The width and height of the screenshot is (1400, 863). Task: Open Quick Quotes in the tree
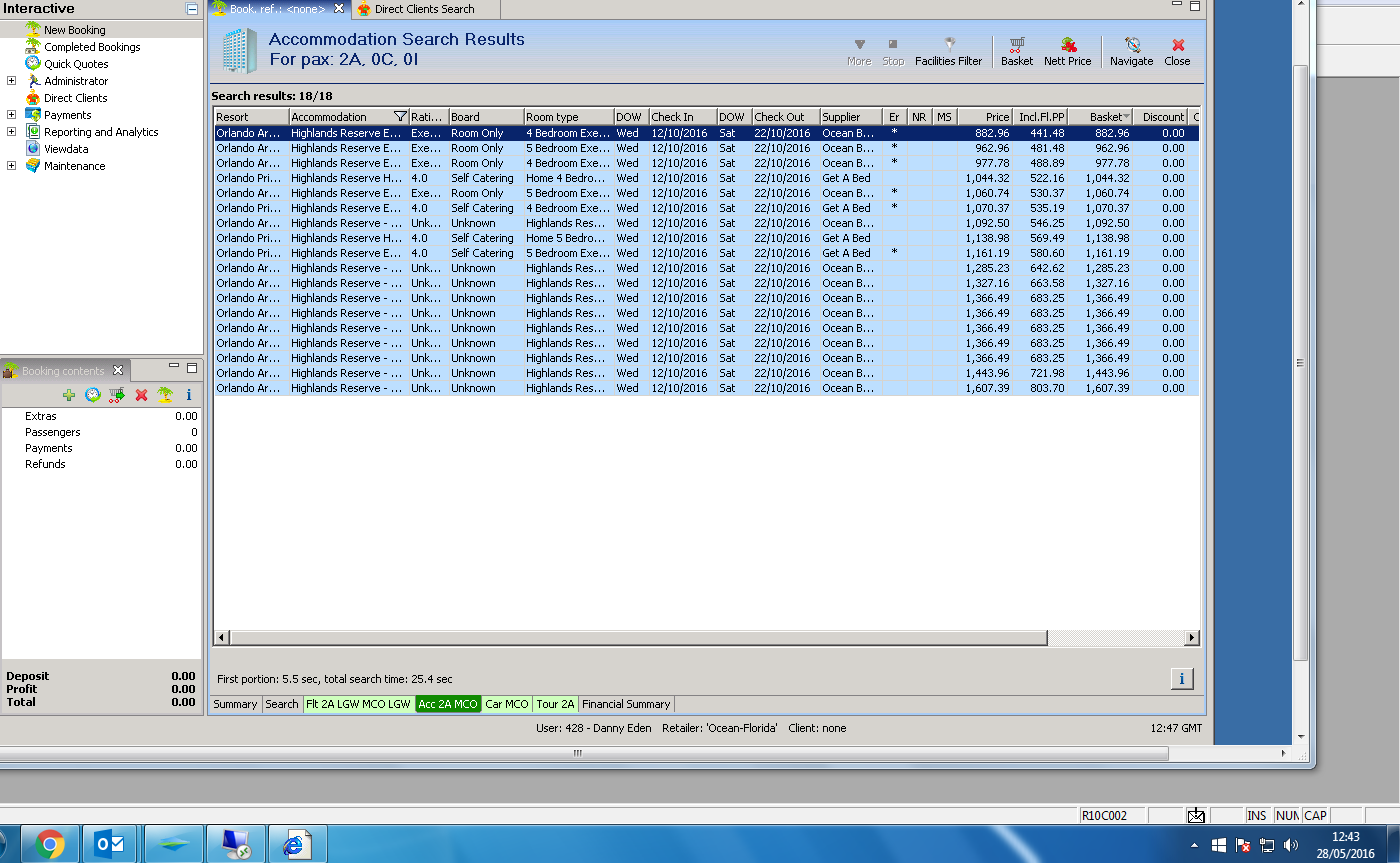[x=76, y=64]
